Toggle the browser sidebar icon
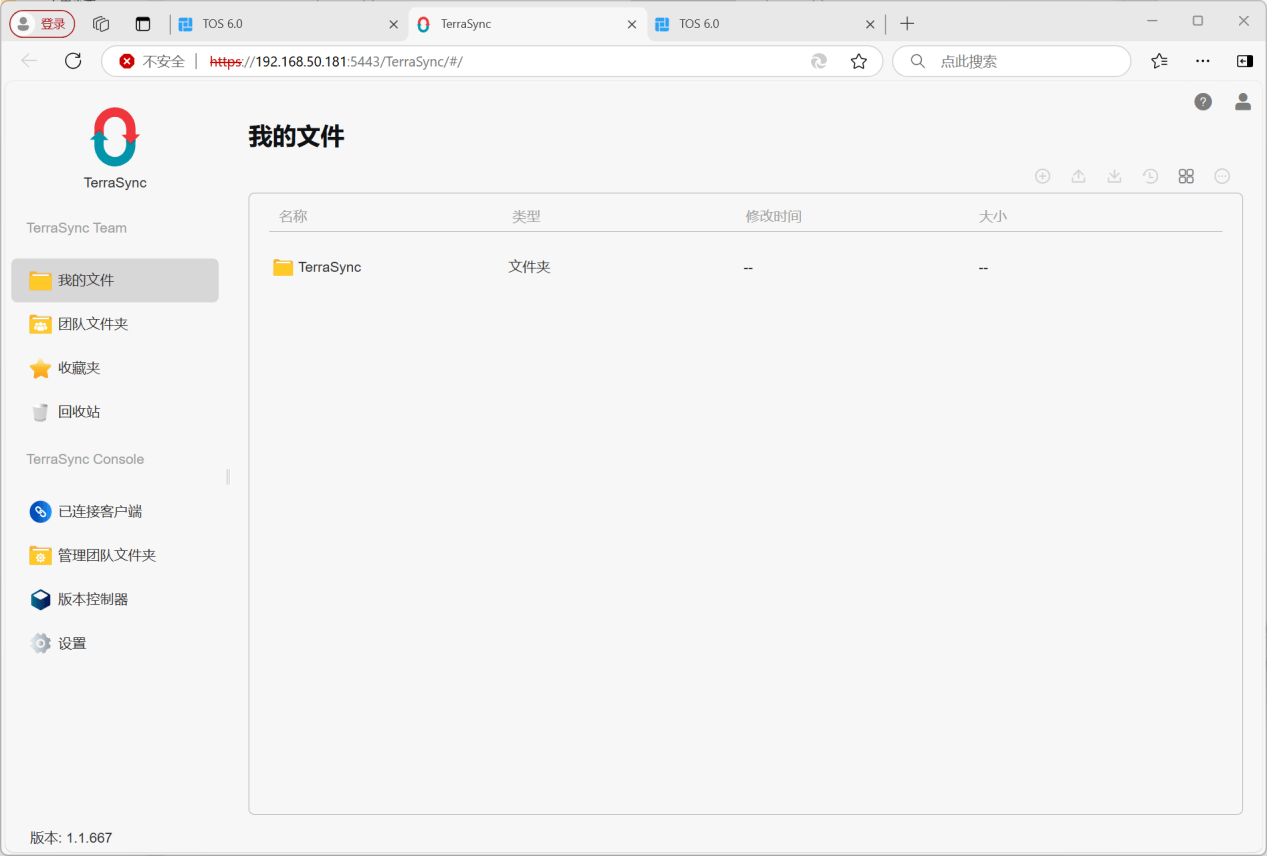Image resolution: width=1267 pixels, height=856 pixels. 1244,61
